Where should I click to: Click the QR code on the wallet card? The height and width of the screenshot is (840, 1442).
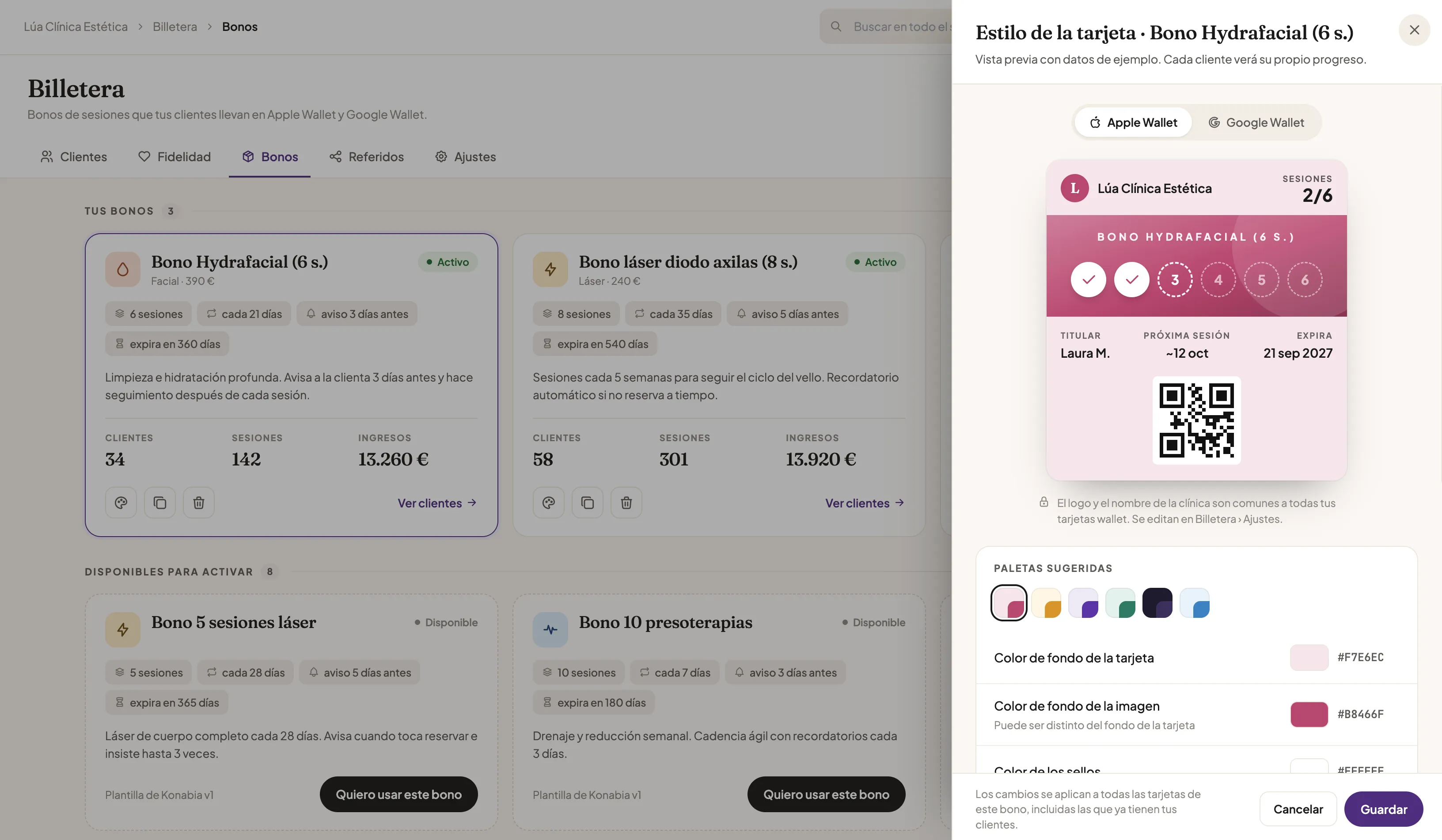point(1196,420)
